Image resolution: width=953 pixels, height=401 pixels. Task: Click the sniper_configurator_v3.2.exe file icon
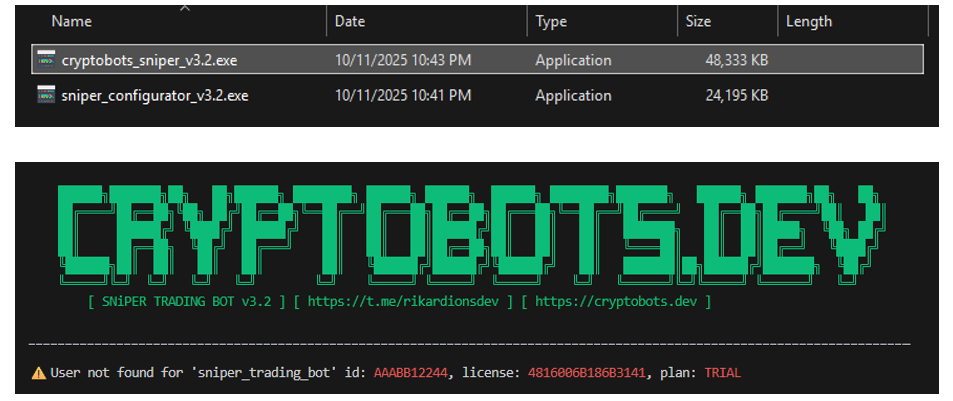click(x=45, y=96)
